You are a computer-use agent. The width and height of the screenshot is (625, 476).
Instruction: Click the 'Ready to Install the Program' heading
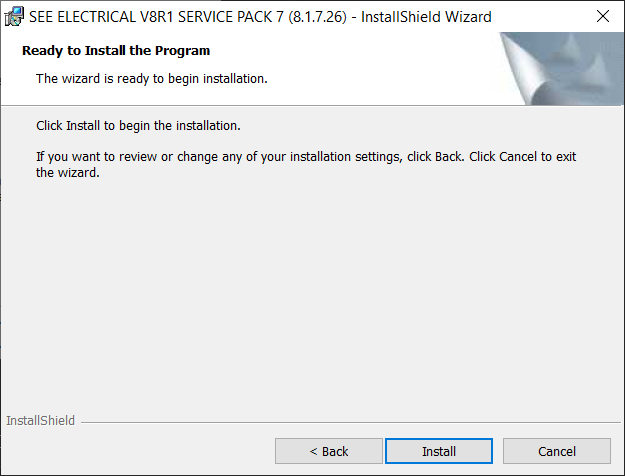116,51
